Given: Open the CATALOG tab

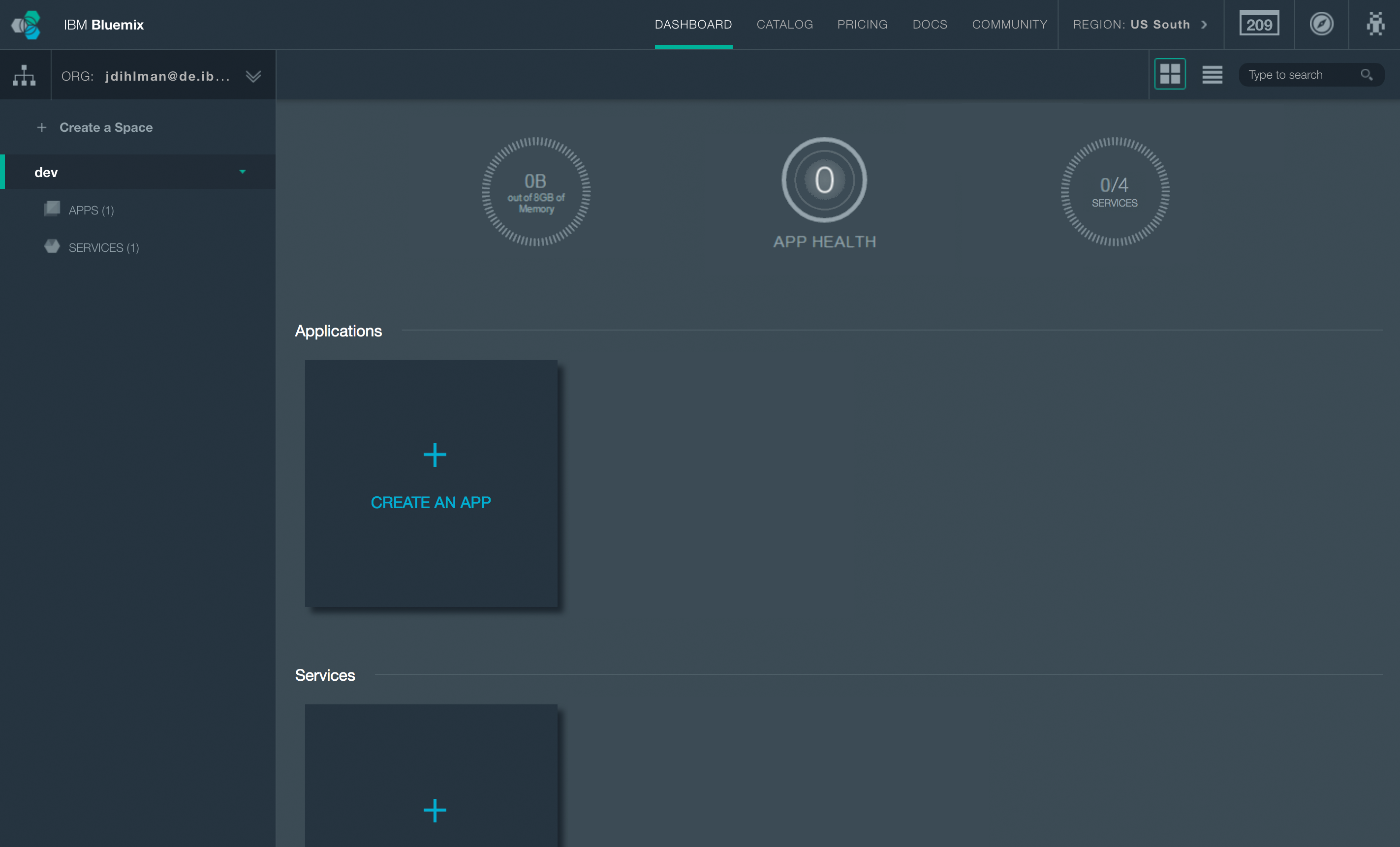Looking at the screenshot, I should (x=784, y=25).
